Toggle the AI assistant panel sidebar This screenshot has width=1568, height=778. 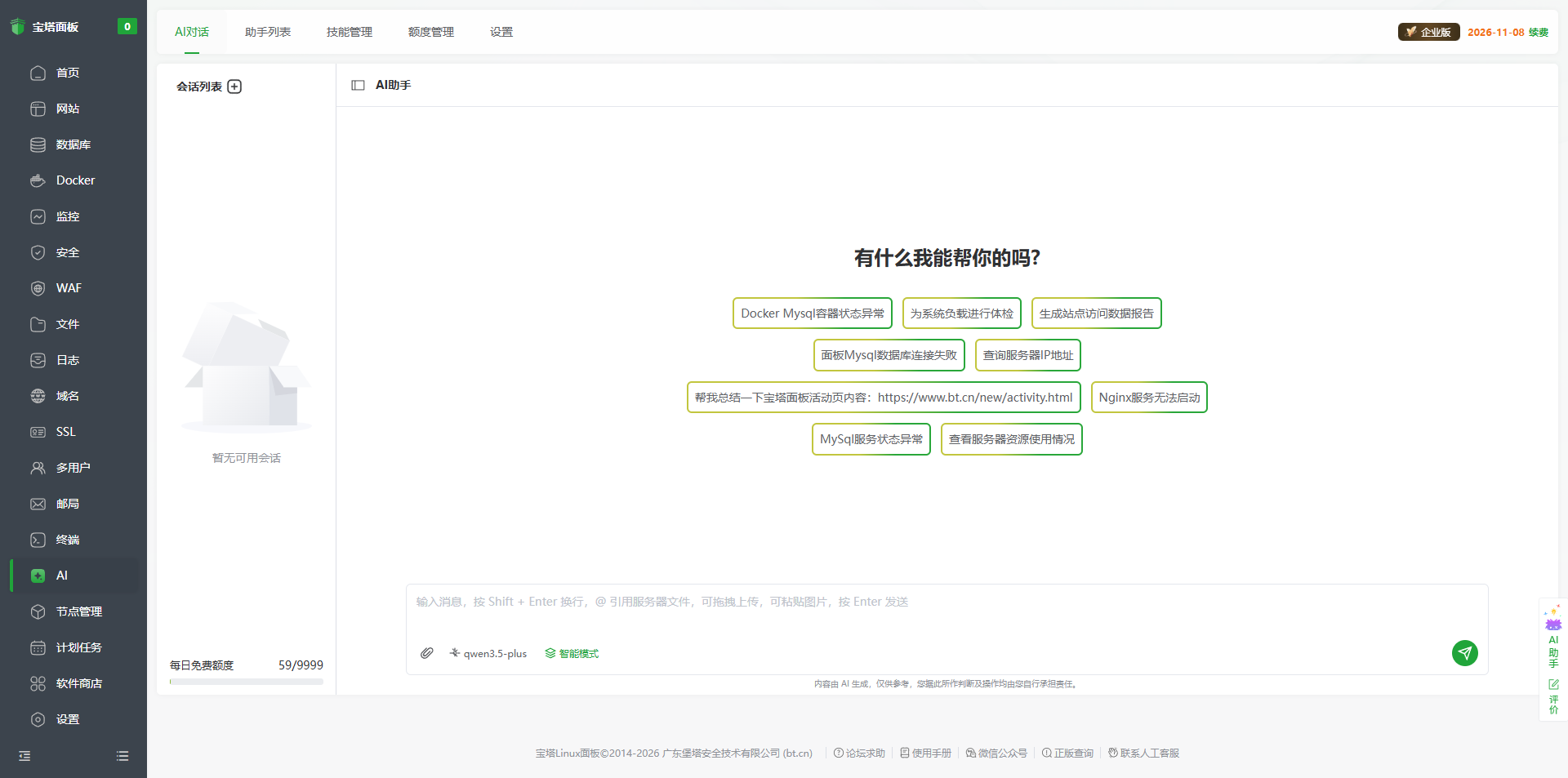point(358,85)
